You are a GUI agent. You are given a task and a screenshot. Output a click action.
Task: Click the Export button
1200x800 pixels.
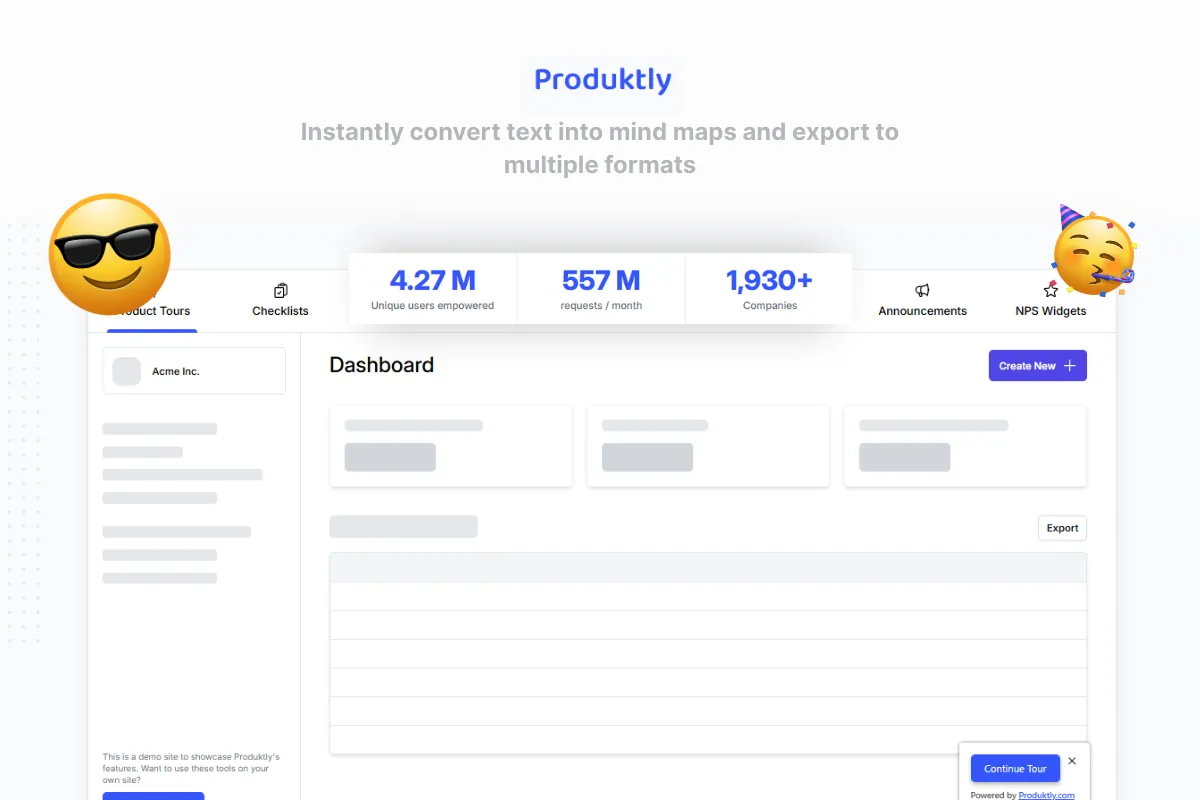(x=1062, y=528)
